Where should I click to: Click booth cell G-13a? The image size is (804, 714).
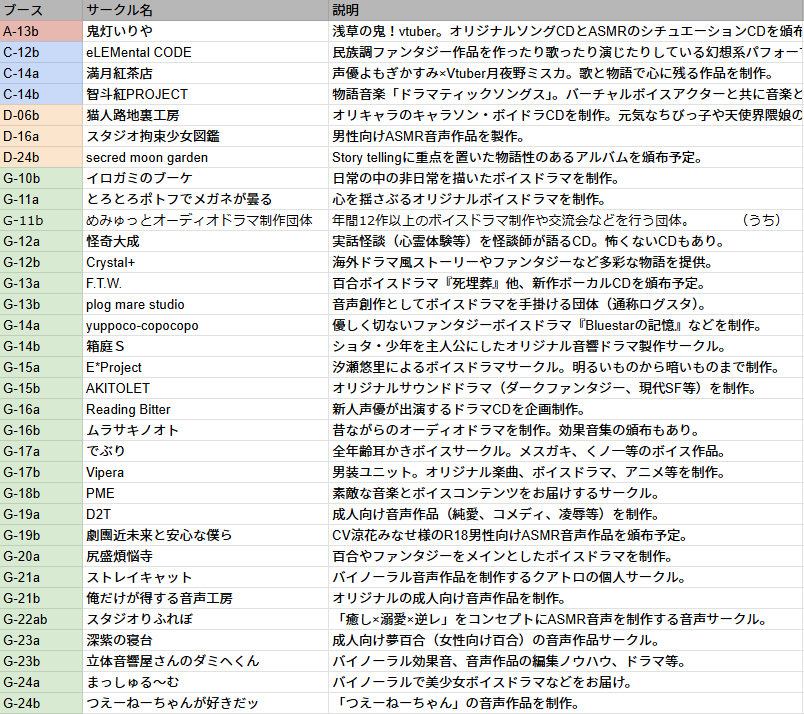click(41, 284)
